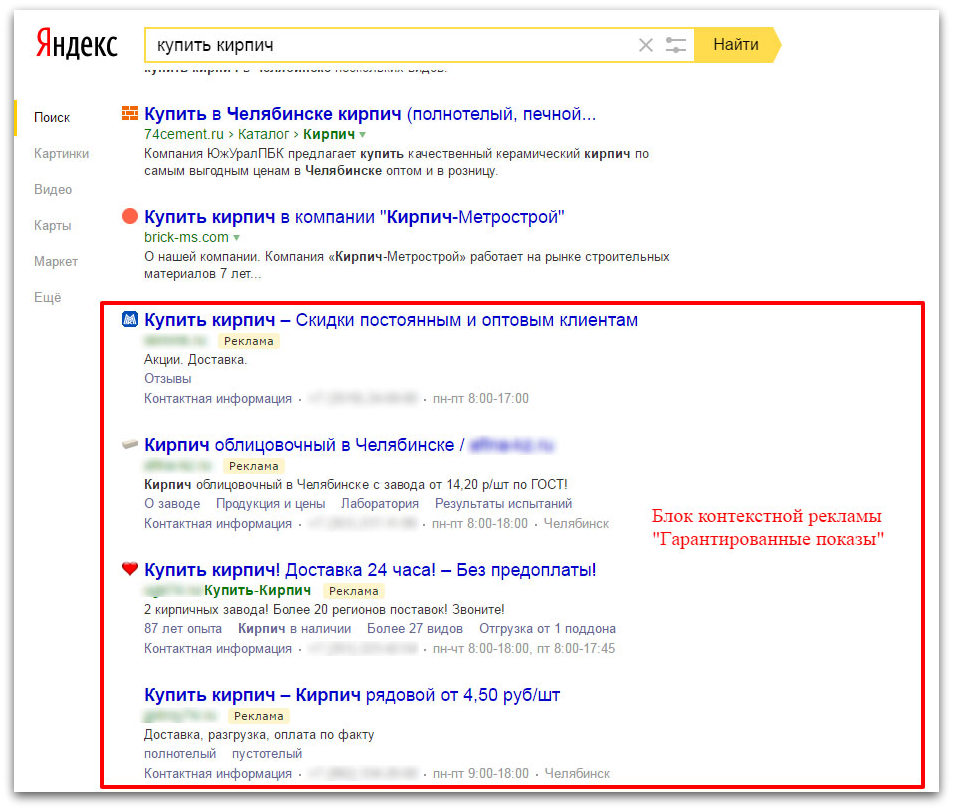Switch to the Маркет tab
Image resolution: width=953 pixels, height=810 pixels.
pos(56,261)
